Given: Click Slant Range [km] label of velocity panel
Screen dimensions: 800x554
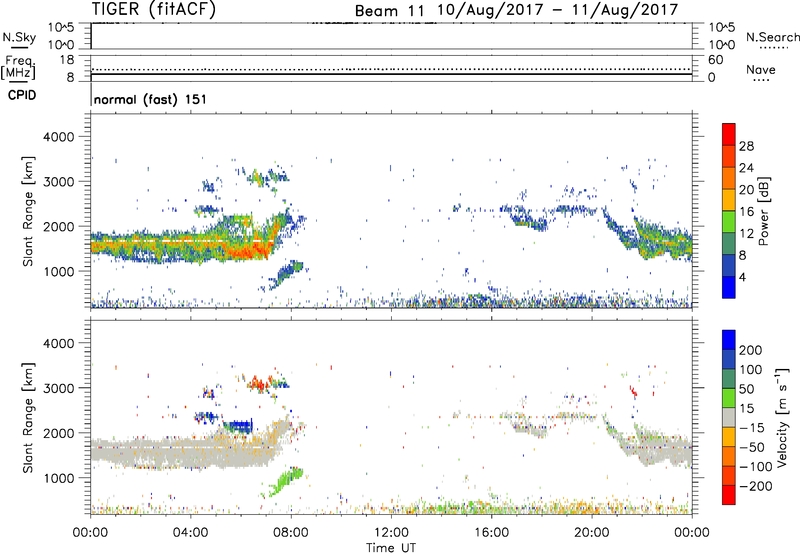Looking at the screenshot, I should click(x=28, y=417).
